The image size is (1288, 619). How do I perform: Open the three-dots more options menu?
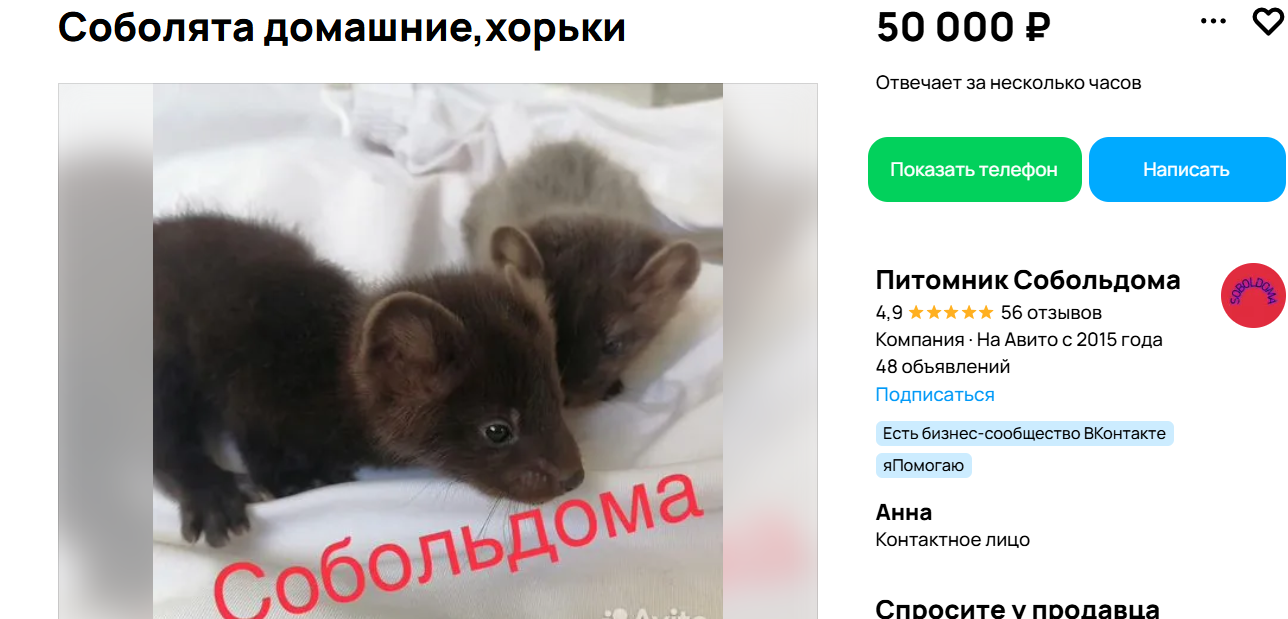(1213, 21)
